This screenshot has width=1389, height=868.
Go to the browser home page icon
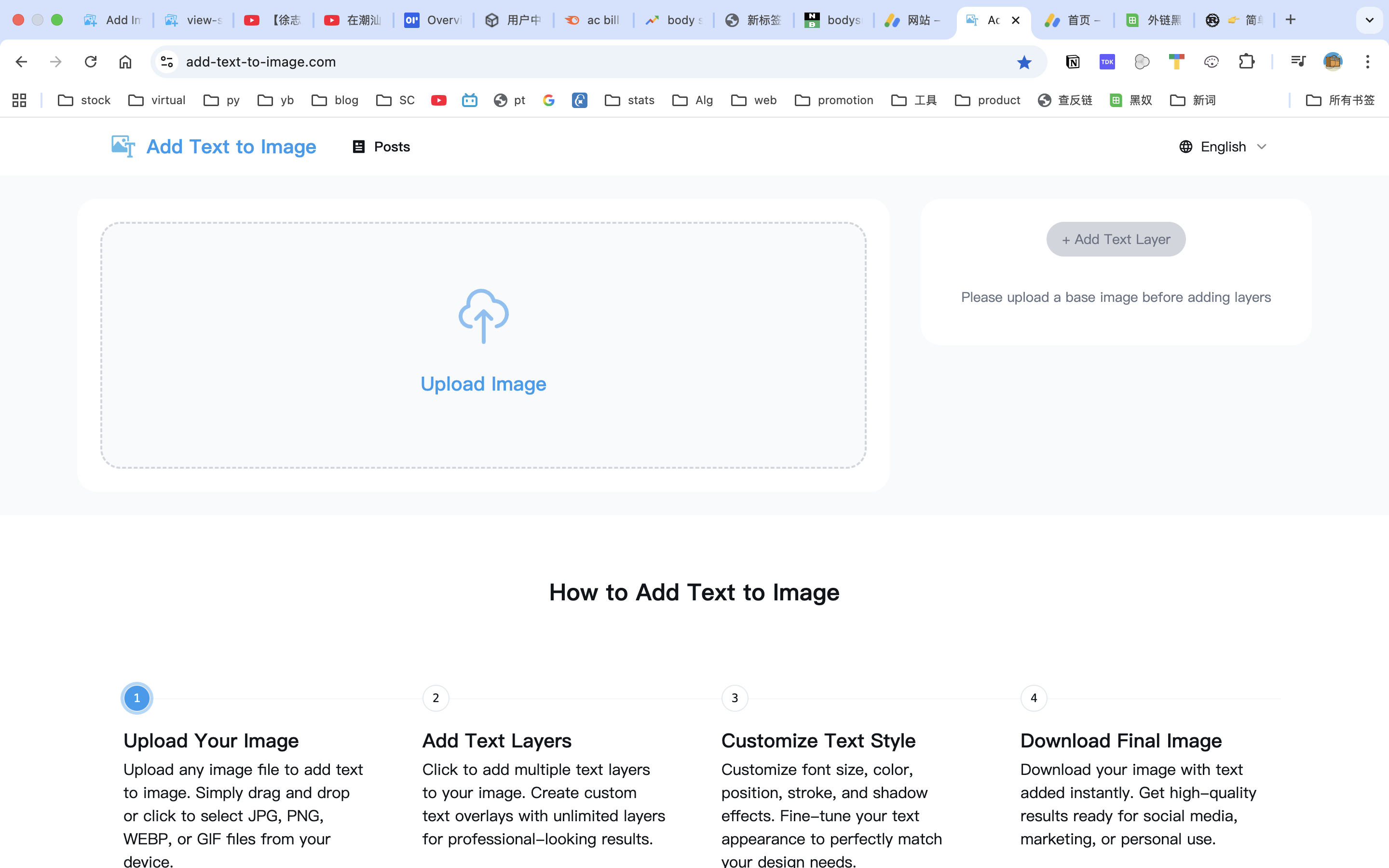(x=125, y=62)
